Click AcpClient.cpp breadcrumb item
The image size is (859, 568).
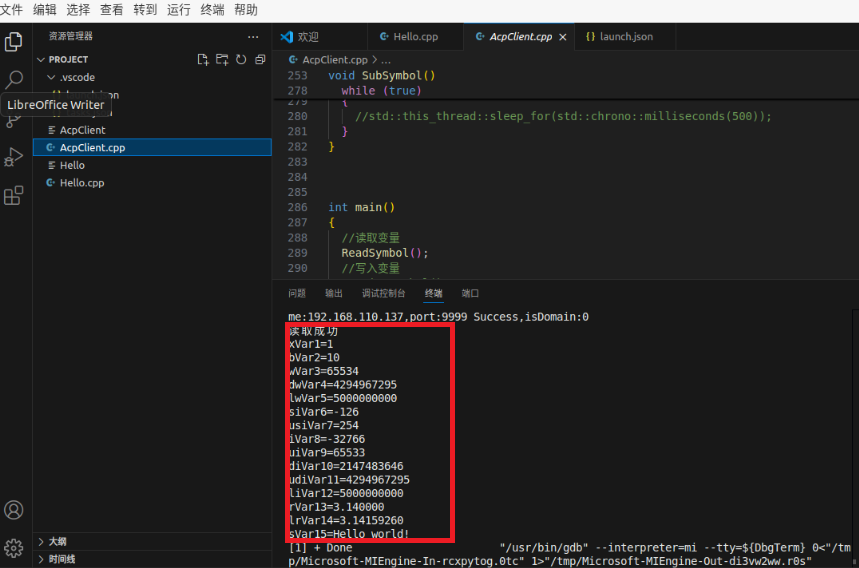coord(335,60)
